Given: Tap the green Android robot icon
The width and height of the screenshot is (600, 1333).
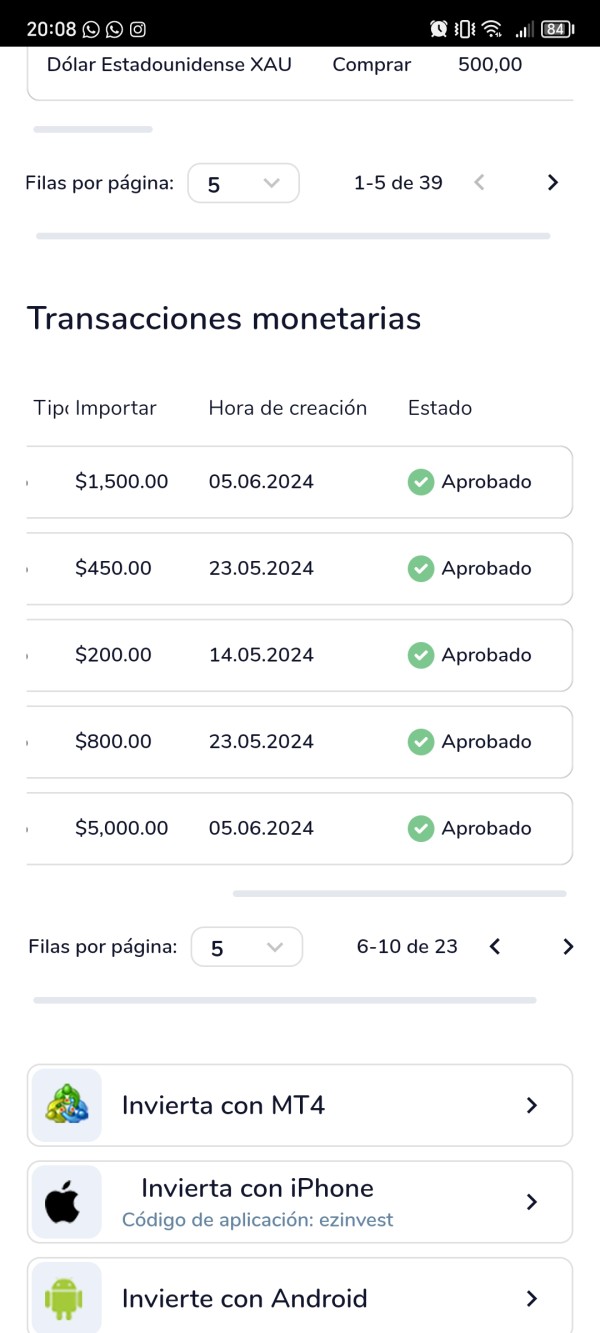Looking at the screenshot, I should coord(67,1298).
